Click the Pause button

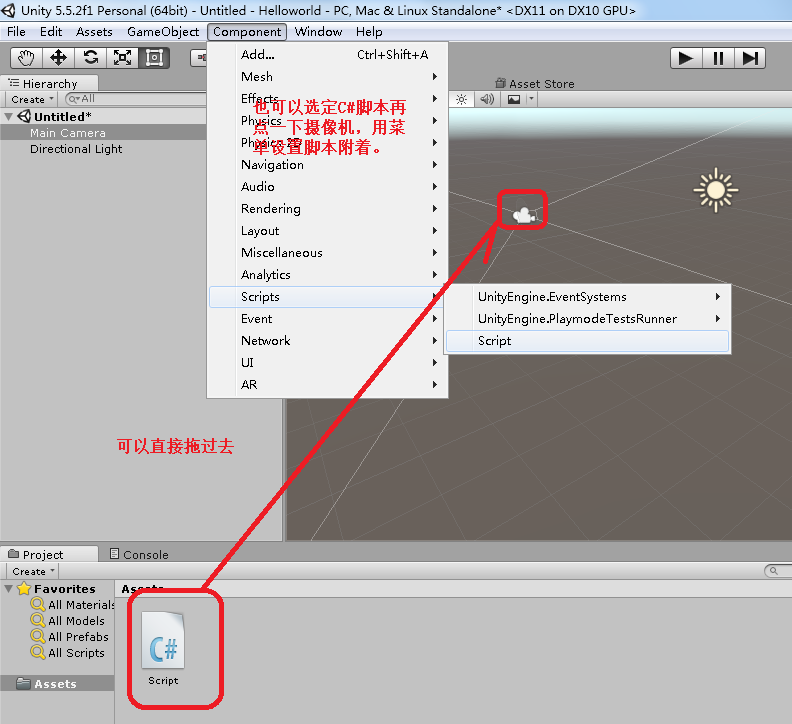718,58
